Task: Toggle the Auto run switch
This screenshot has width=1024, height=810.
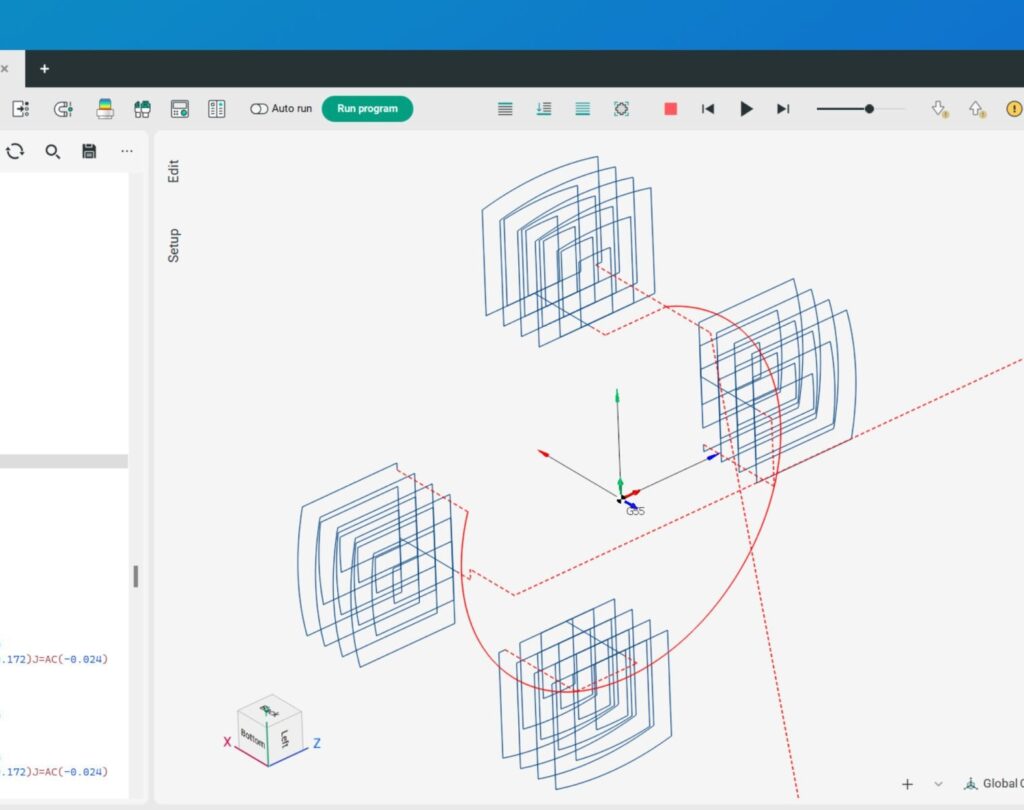Action: click(x=260, y=109)
